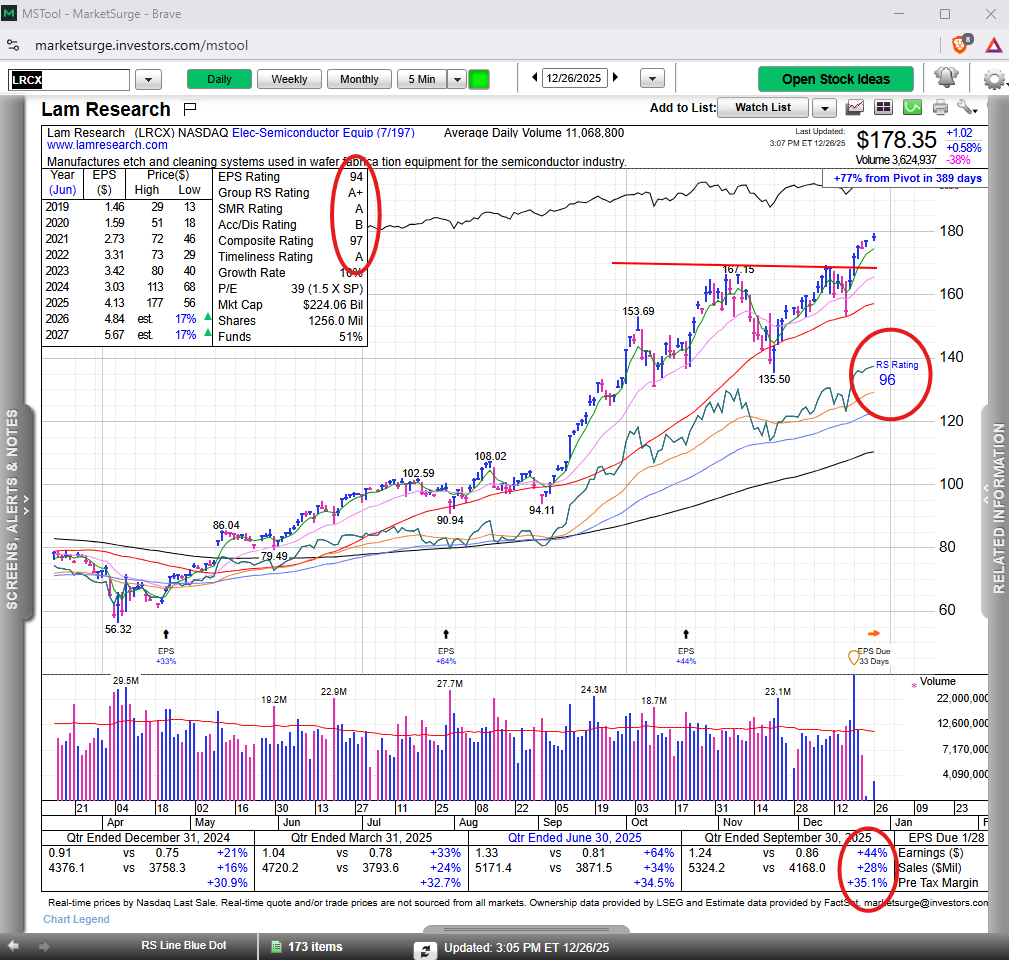
Task: Click the green triangle beside 2027 estimate
Action: point(207,333)
